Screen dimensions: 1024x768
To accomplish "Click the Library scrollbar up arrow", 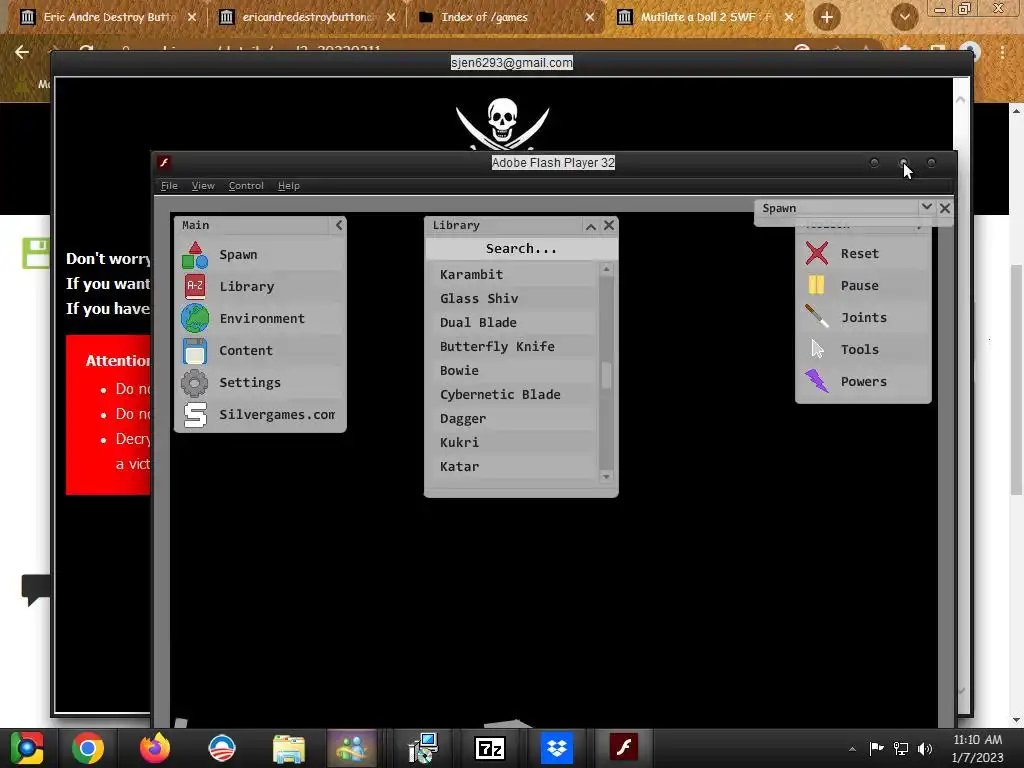I will coord(606,269).
